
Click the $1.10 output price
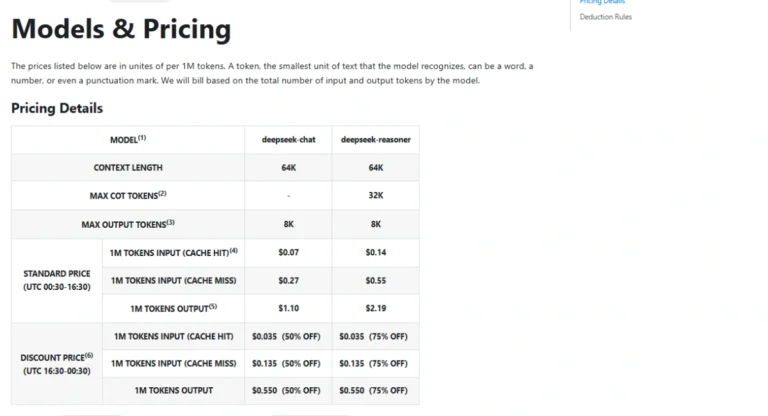(288, 309)
